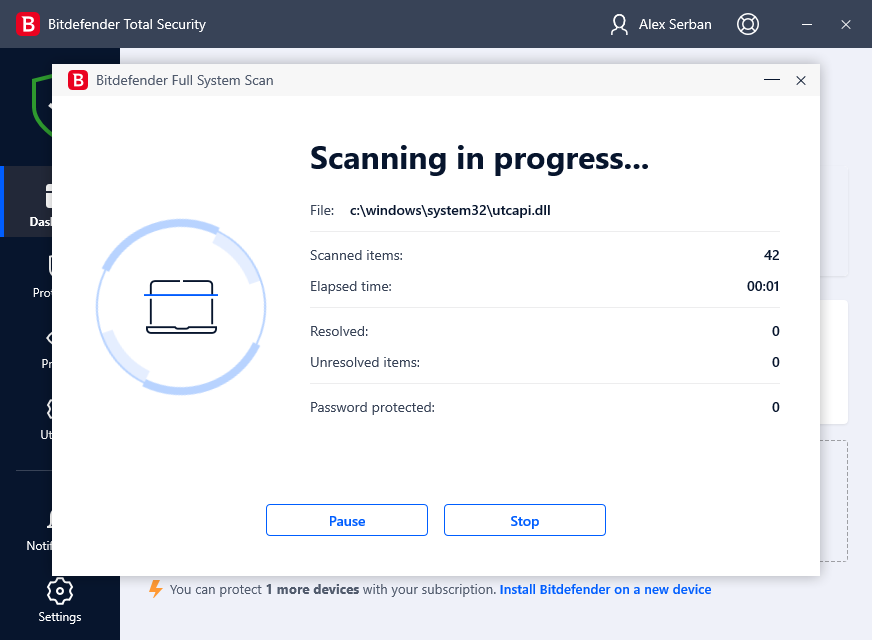
Task: Select the Privacy sidebar section
Action: coord(45,348)
